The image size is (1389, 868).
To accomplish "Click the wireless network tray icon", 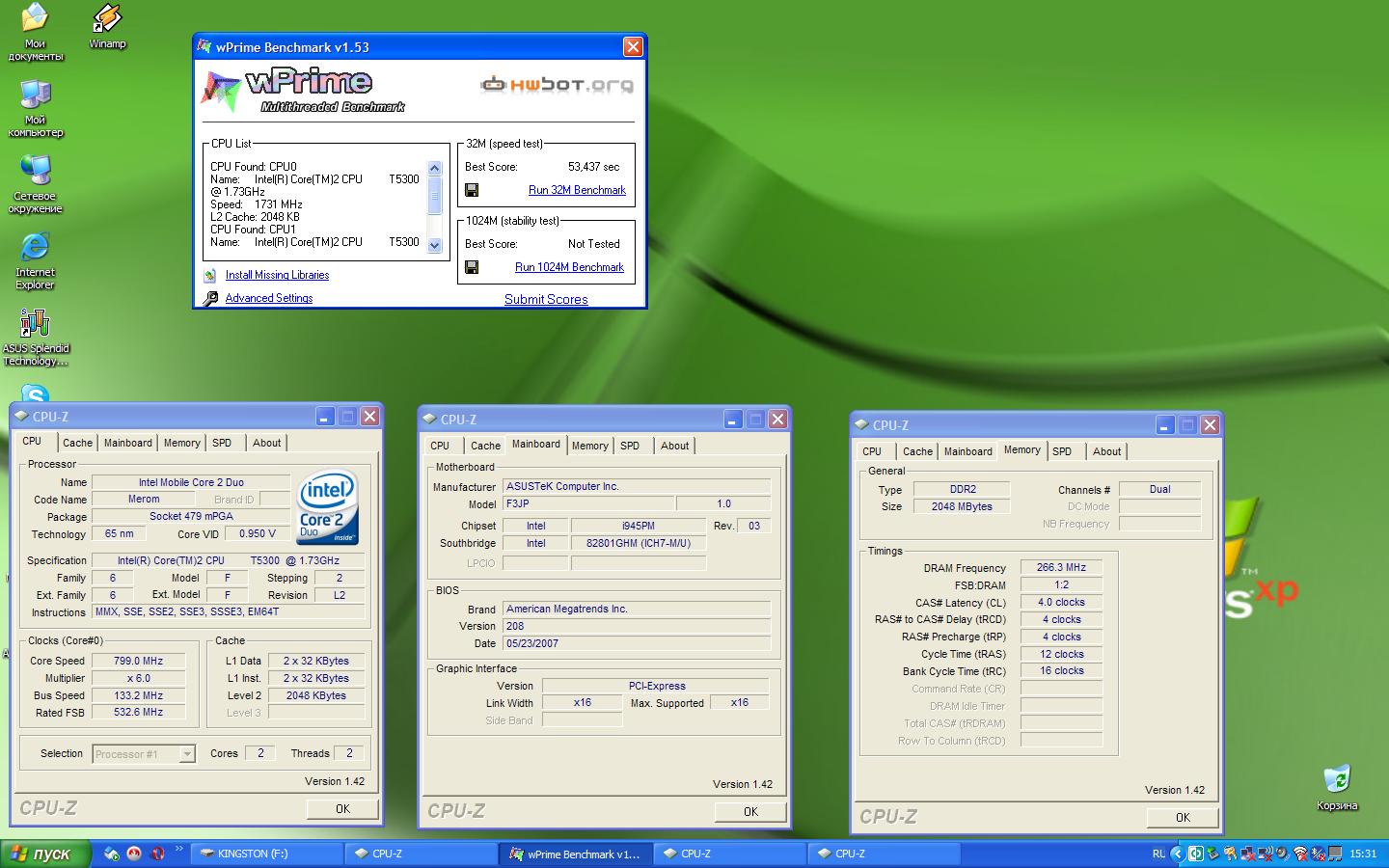I will (1300, 854).
